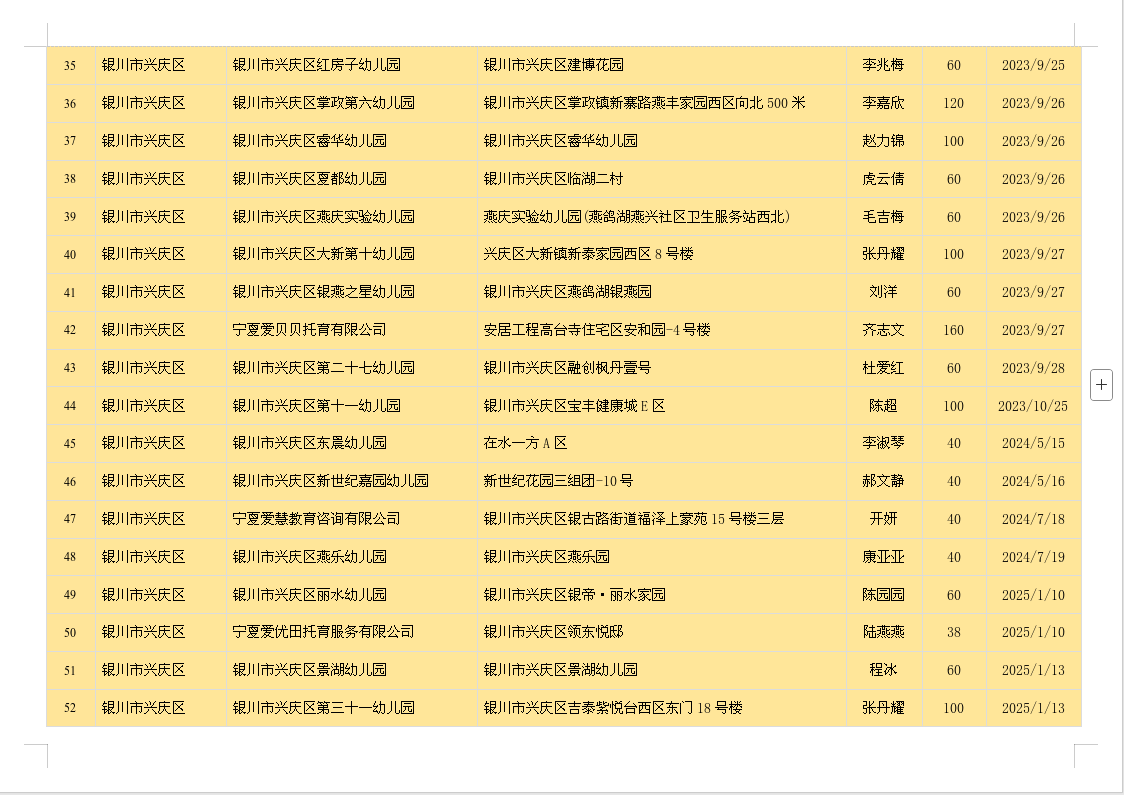Select 银川市兴庆区丽水幼儿园
This screenshot has width=1124, height=795.
(310, 596)
